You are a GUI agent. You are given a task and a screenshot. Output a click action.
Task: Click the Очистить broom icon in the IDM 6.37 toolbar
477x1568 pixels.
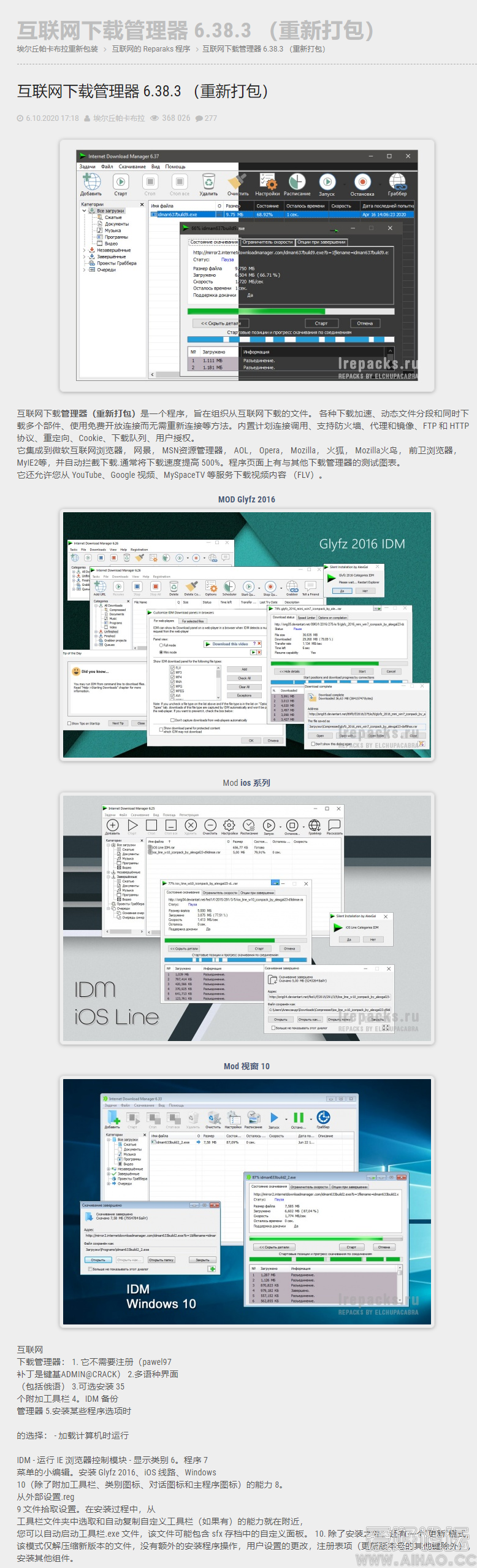(237, 182)
